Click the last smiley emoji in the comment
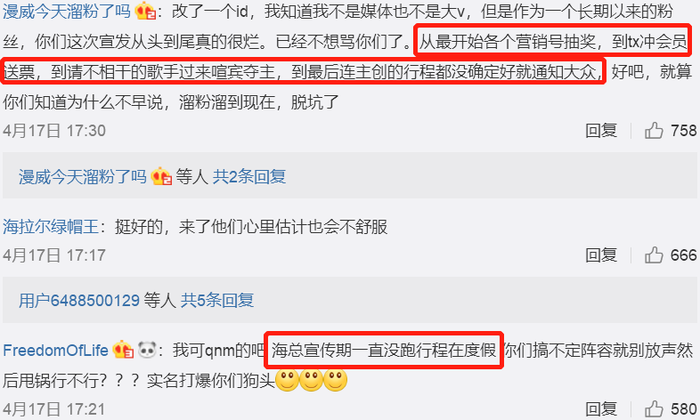 [335, 380]
